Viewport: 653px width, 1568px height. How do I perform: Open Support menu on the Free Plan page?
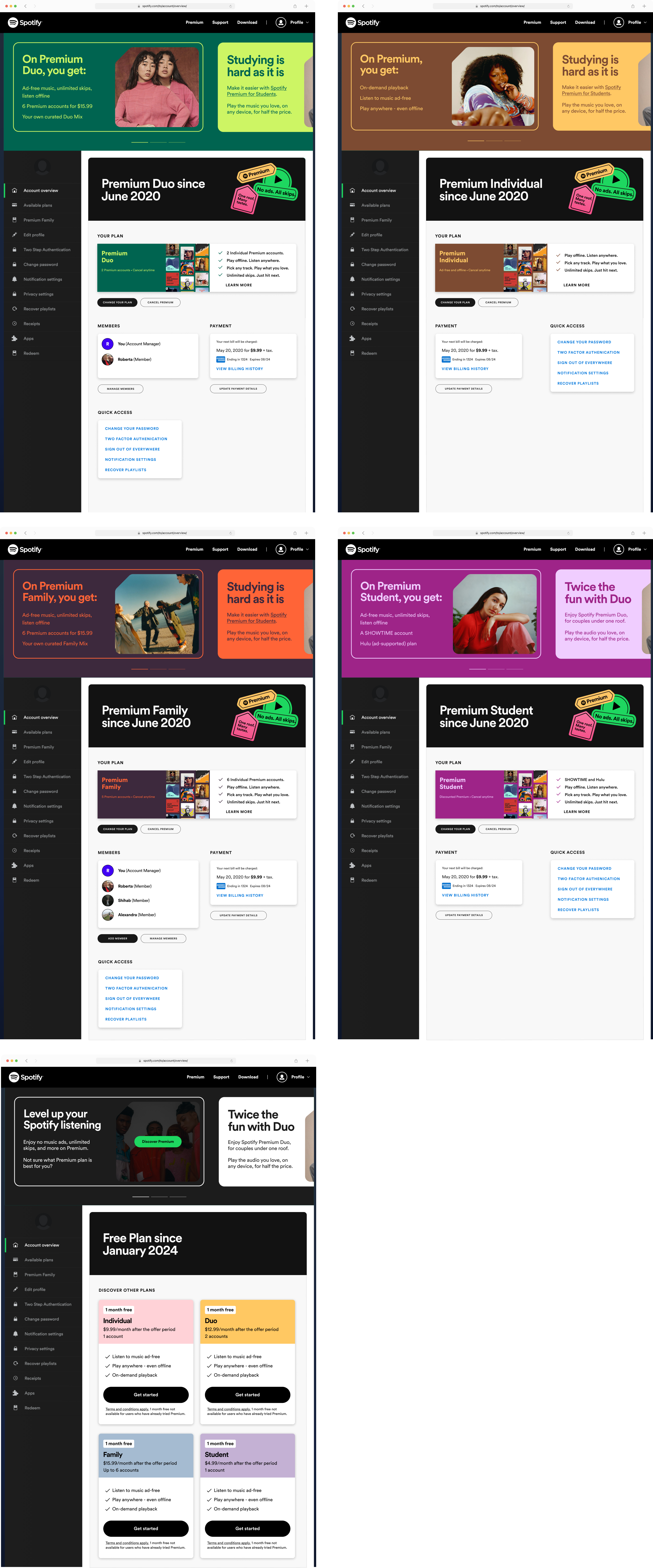tap(221, 1077)
